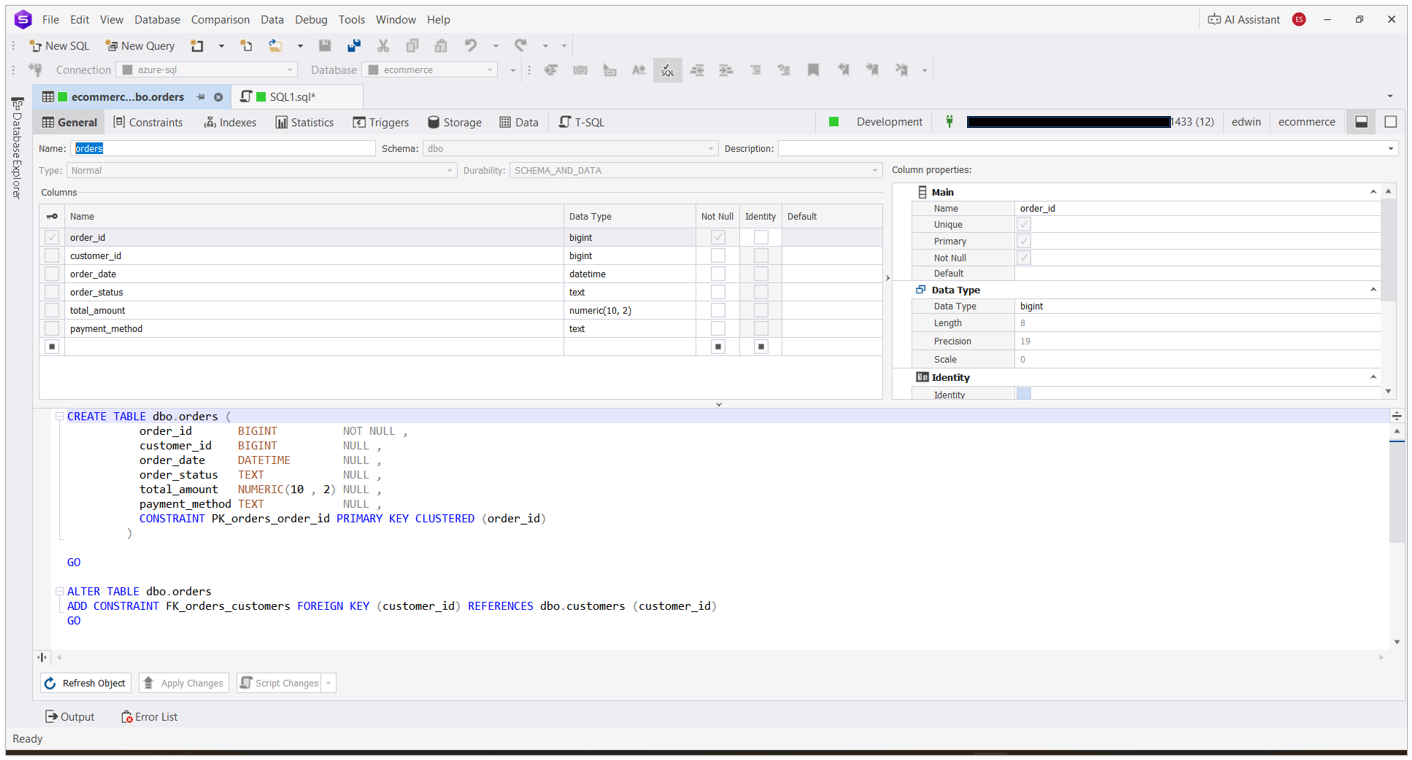Click the Open file folder icon
The width and height of the screenshot is (1412, 760).
(275, 46)
